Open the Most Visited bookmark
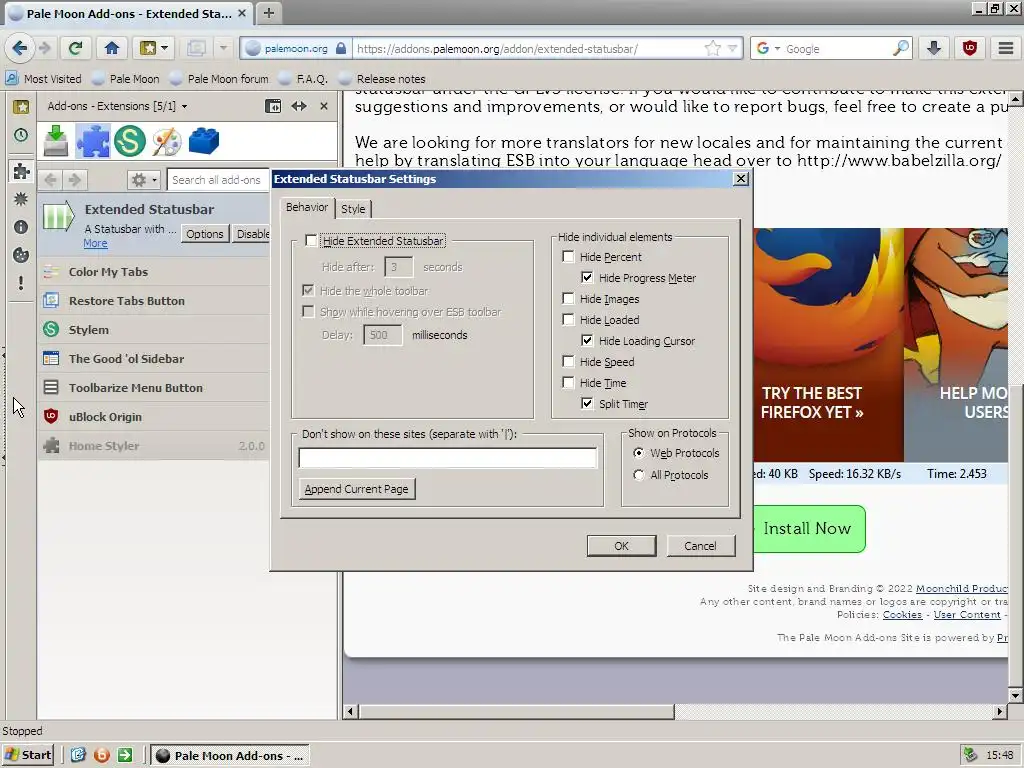Screen dimensions: 1024x768 [44, 78]
